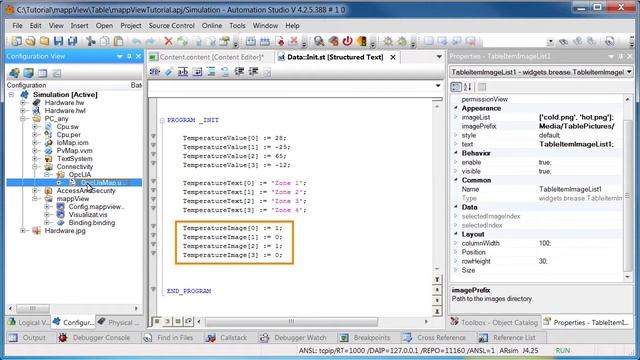Click the imagePrefix value Media/TablePictures/
The width and height of the screenshot is (640, 360).
tap(576, 126)
